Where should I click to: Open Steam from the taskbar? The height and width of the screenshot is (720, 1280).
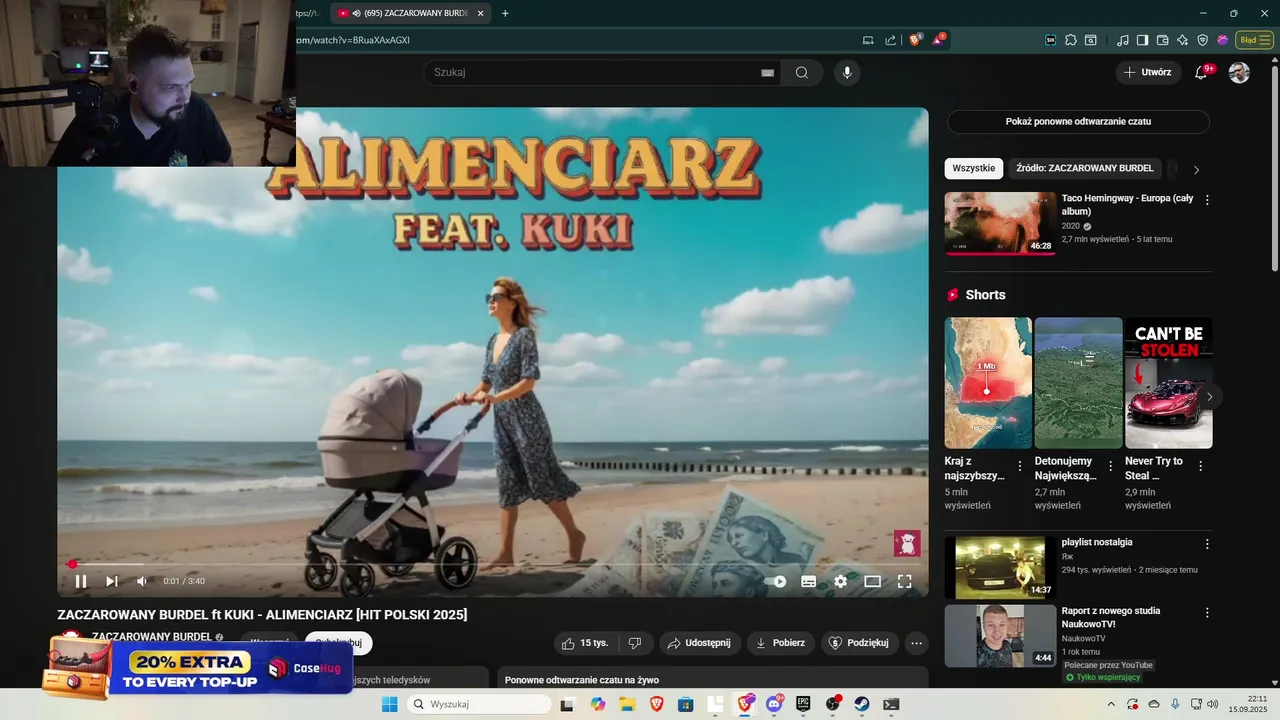click(861, 704)
